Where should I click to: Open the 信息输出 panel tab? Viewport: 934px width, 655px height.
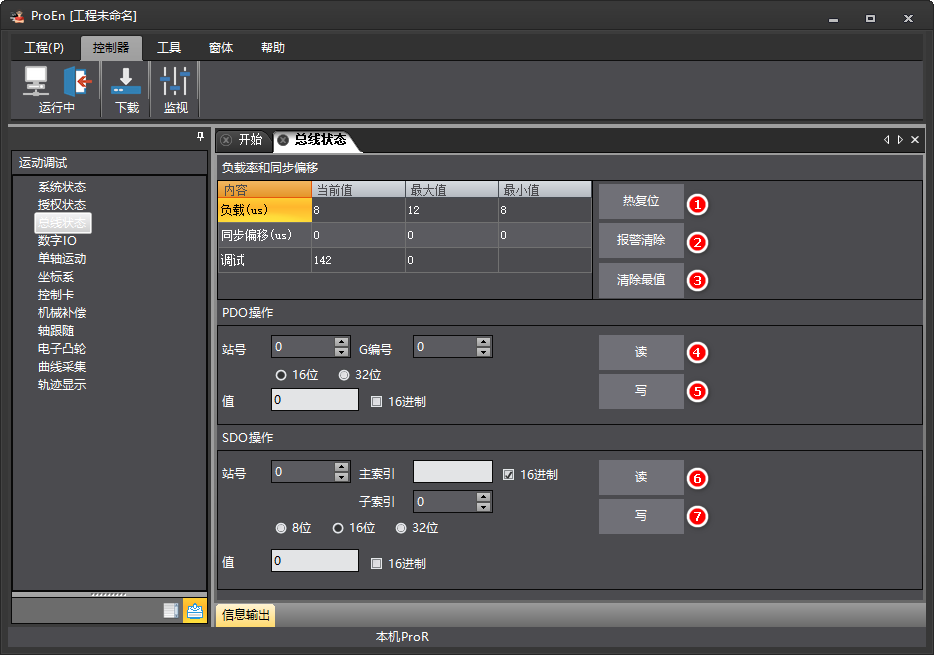tap(245, 615)
